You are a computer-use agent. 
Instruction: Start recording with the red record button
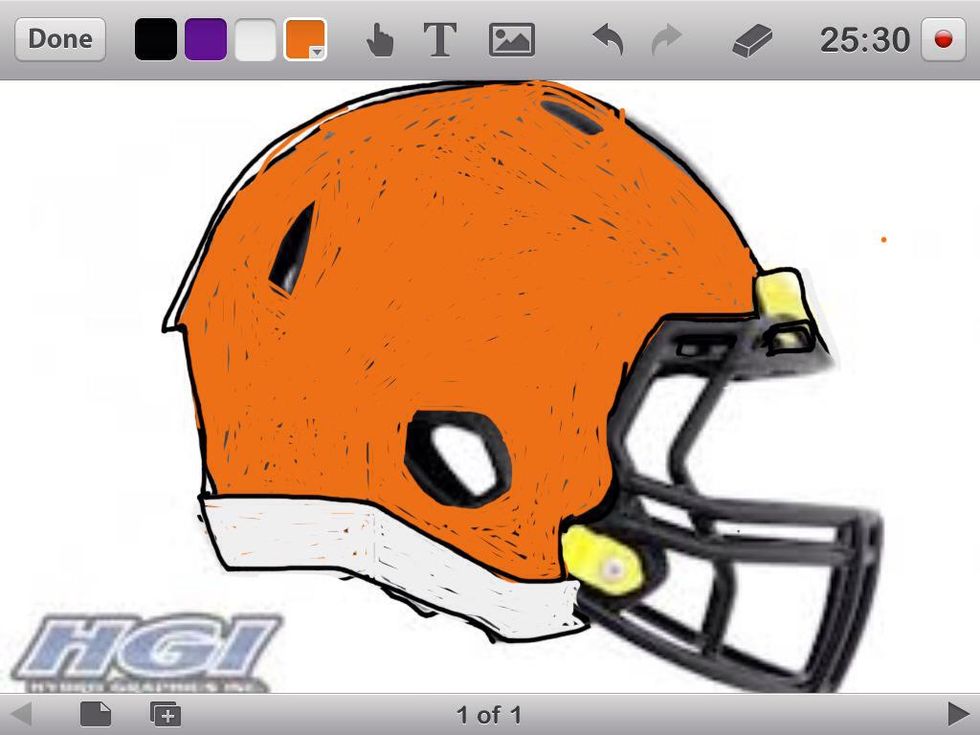click(943, 40)
